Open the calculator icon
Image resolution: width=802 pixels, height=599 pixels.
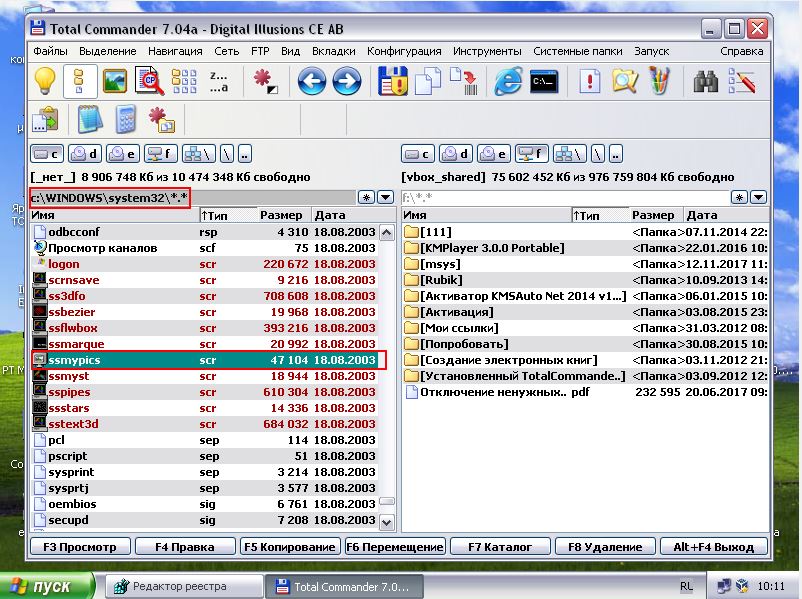click(125, 119)
